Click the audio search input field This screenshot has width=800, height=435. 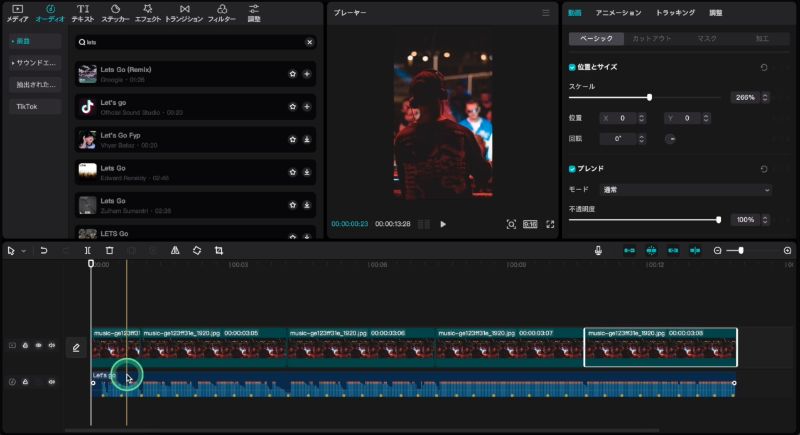pyautogui.click(x=195, y=42)
